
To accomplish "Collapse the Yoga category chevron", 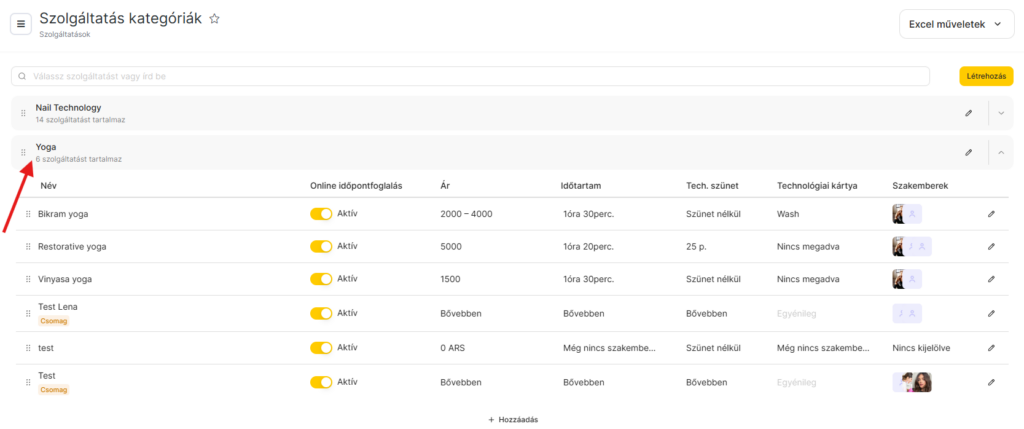I will (x=1001, y=152).
